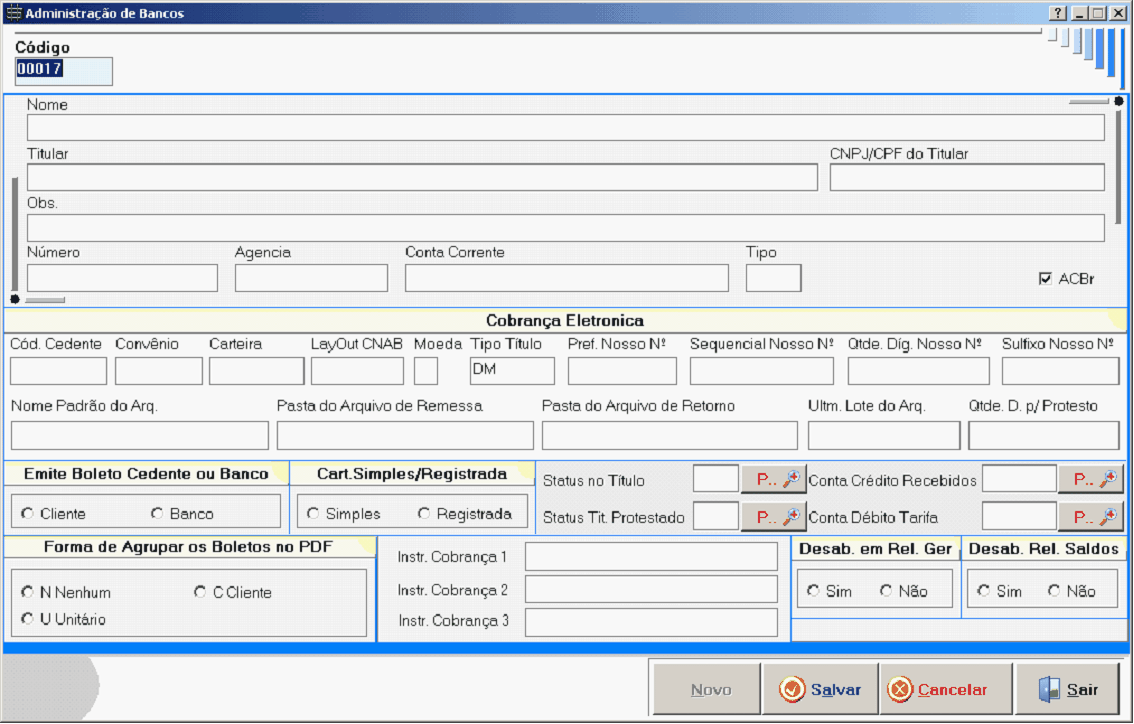Select Sim under Desab. em Rel. Ger
Screen dimensions: 1134x724
point(813,591)
